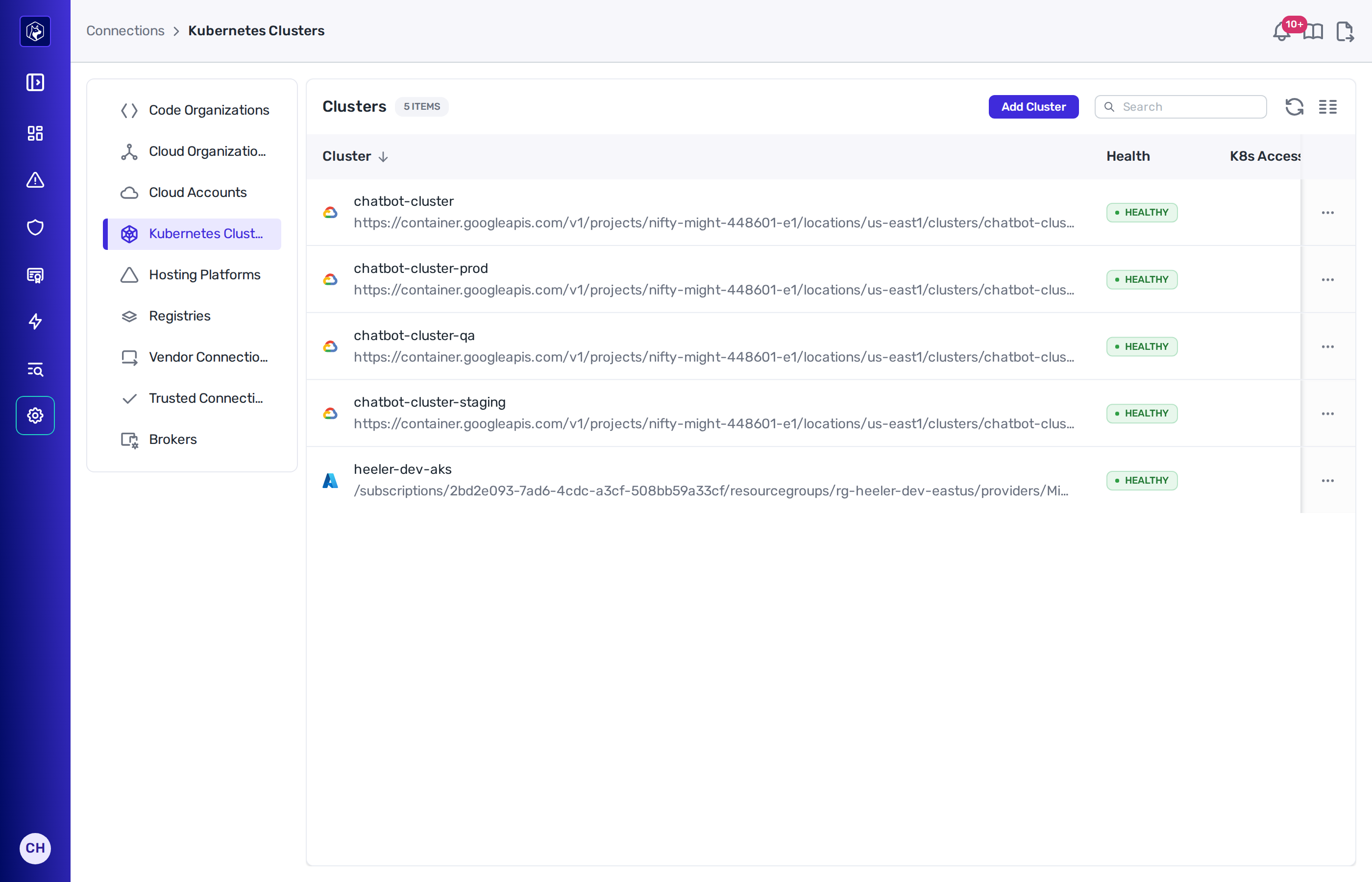Open the column layout options icon
Screen dimensions: 1372x882
[x=1327, y=107]
